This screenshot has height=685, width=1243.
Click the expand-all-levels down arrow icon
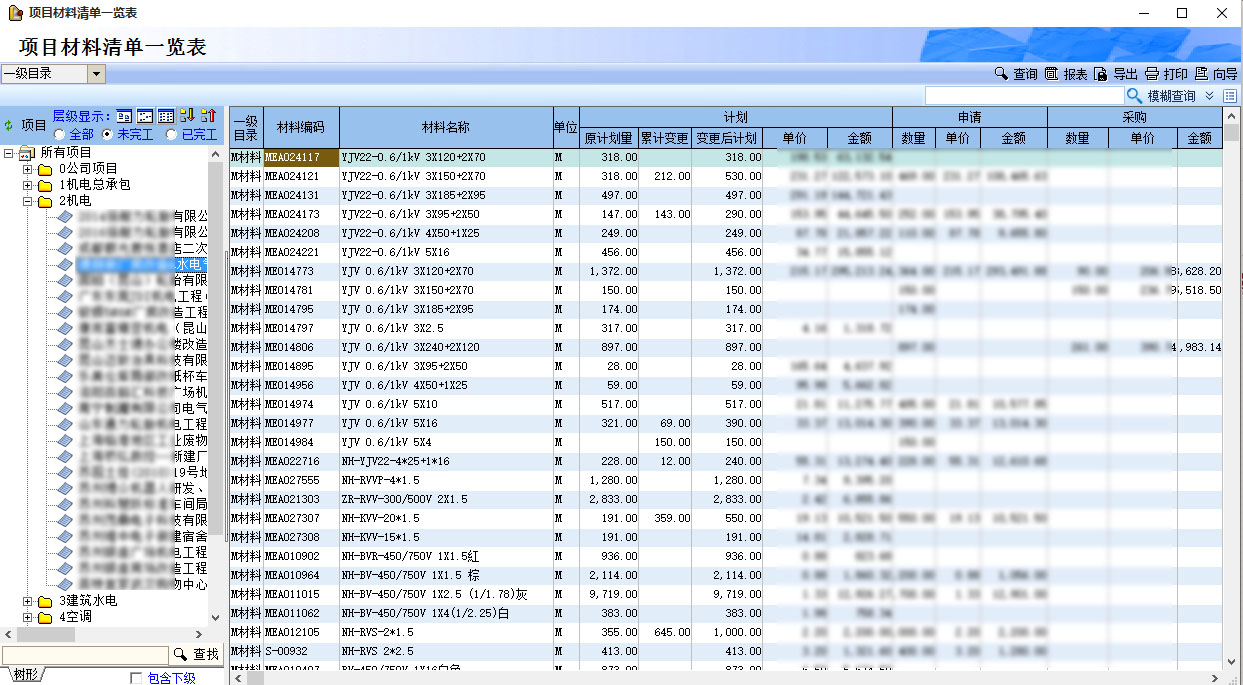pos(187,116)
